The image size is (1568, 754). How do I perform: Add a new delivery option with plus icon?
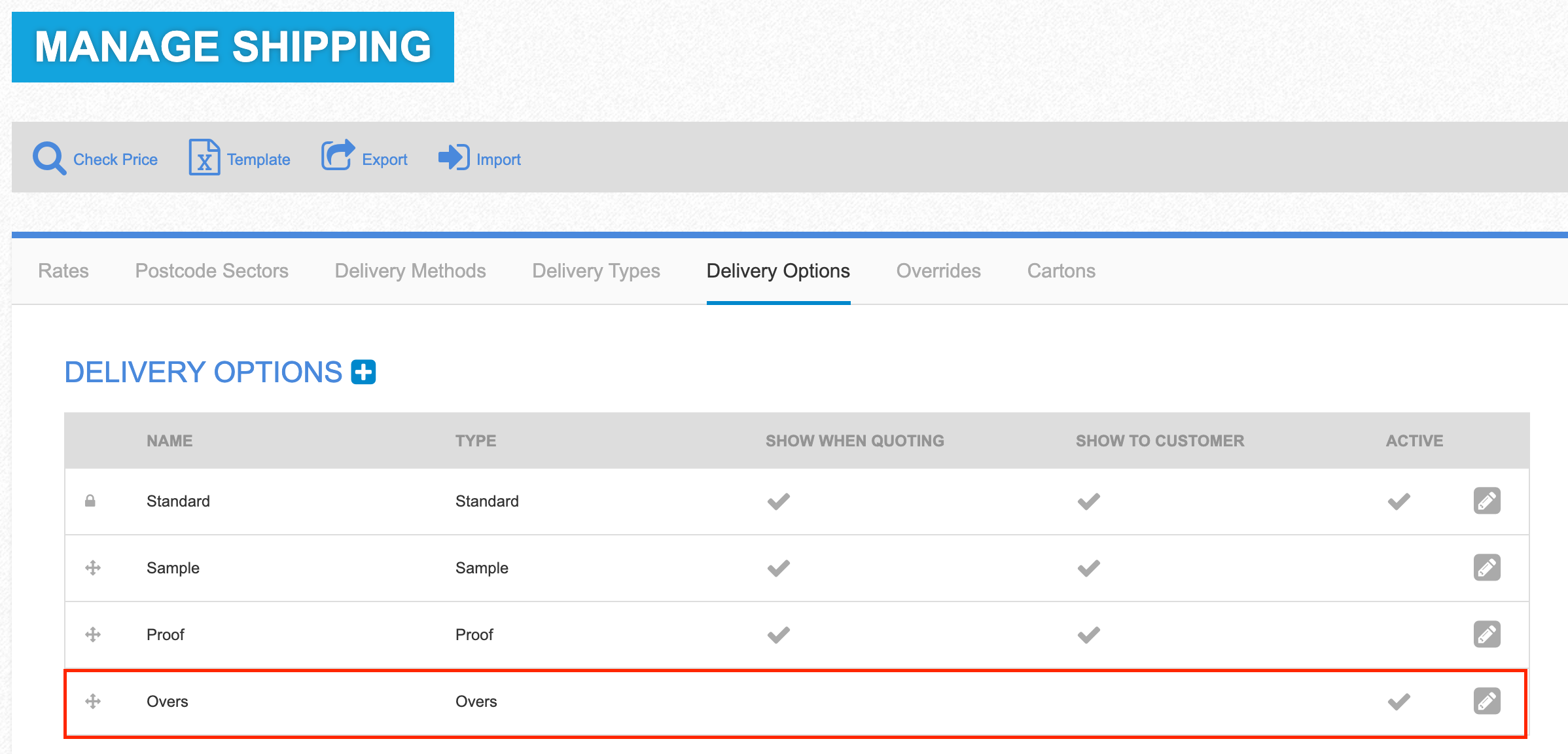363,372
